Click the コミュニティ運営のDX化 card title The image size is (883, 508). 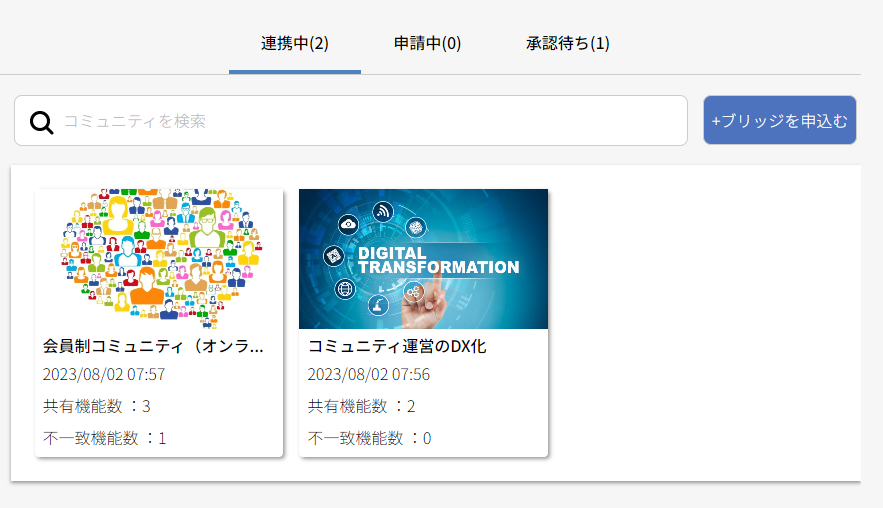pyautogui.click(x=397, y=346)
